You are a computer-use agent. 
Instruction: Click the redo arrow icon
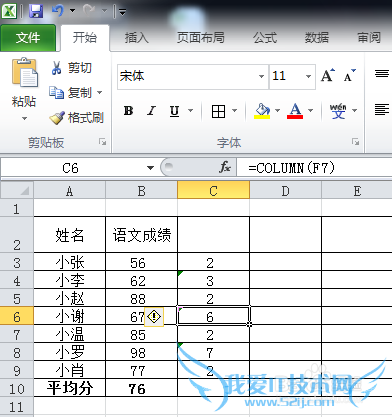(x=89, y=11)
